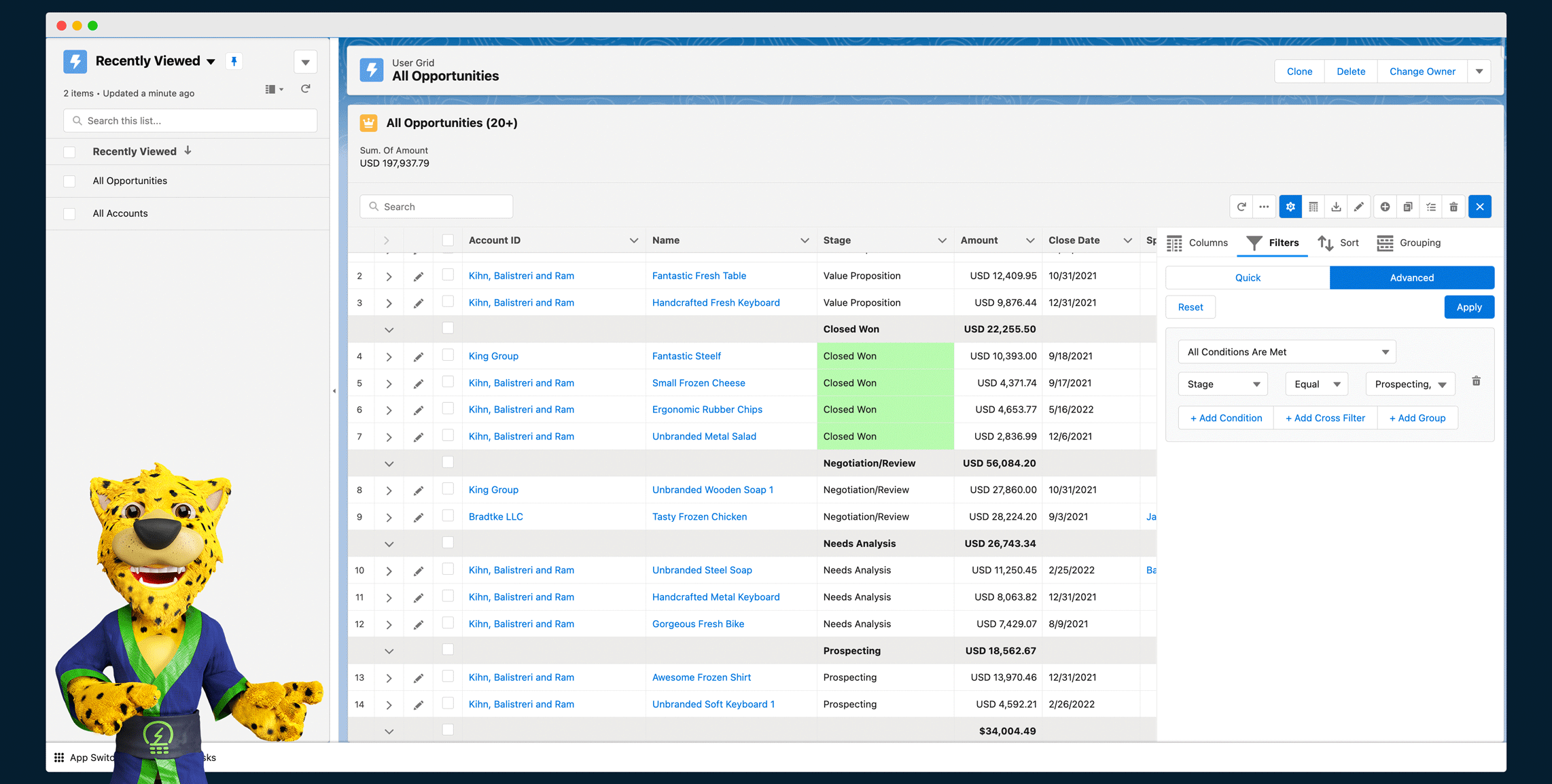Toggle the select-all checkbox in grid header

[448, 240]
